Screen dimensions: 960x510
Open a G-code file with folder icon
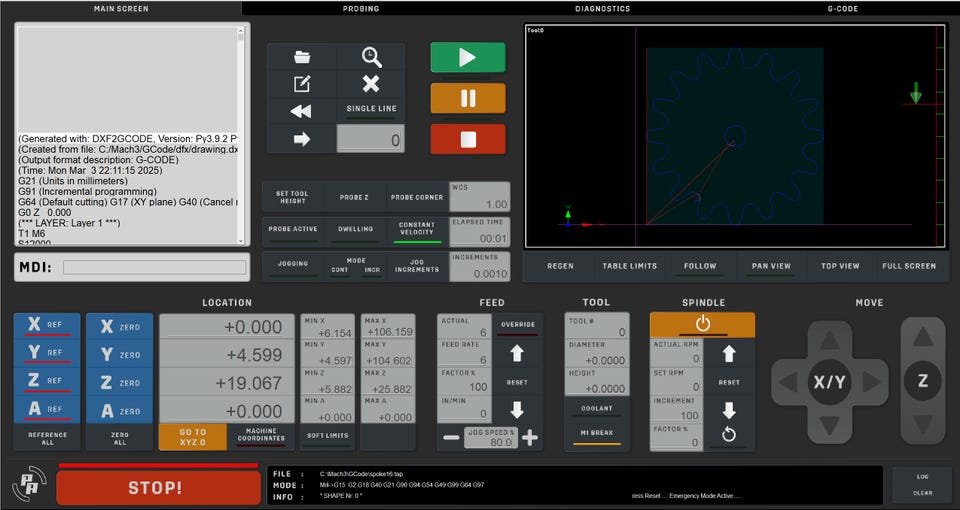point(302,57)
